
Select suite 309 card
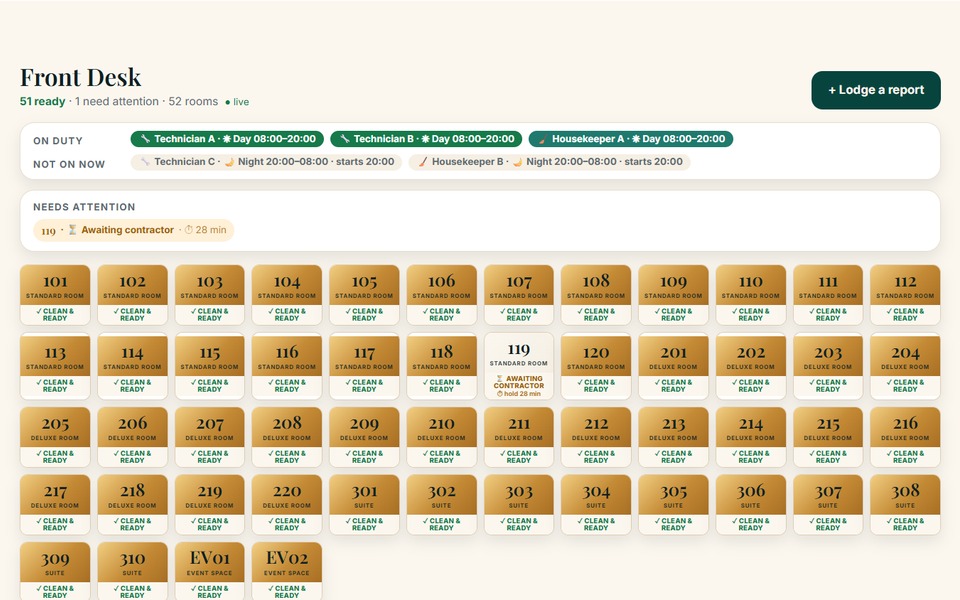coord(55,571)
